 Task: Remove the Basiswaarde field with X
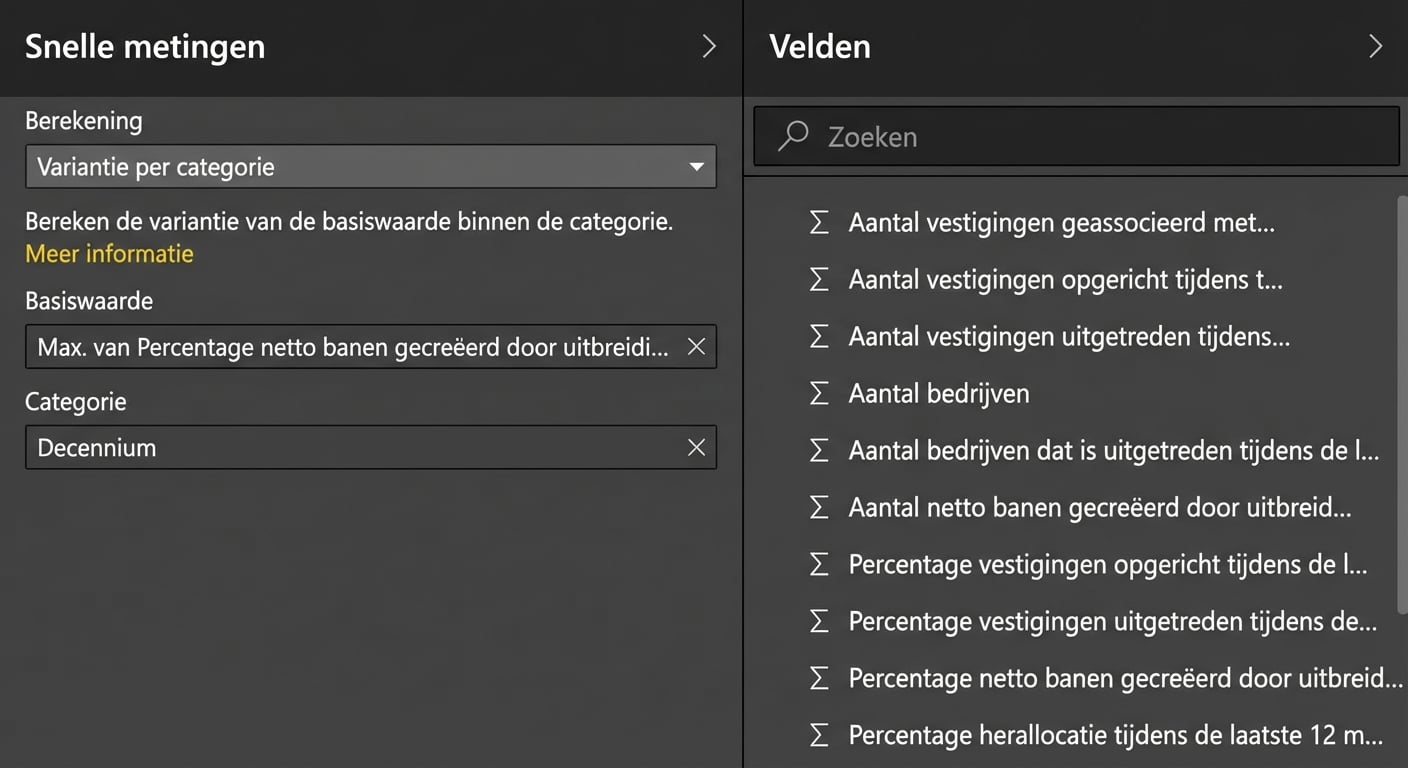coord(696,347)
